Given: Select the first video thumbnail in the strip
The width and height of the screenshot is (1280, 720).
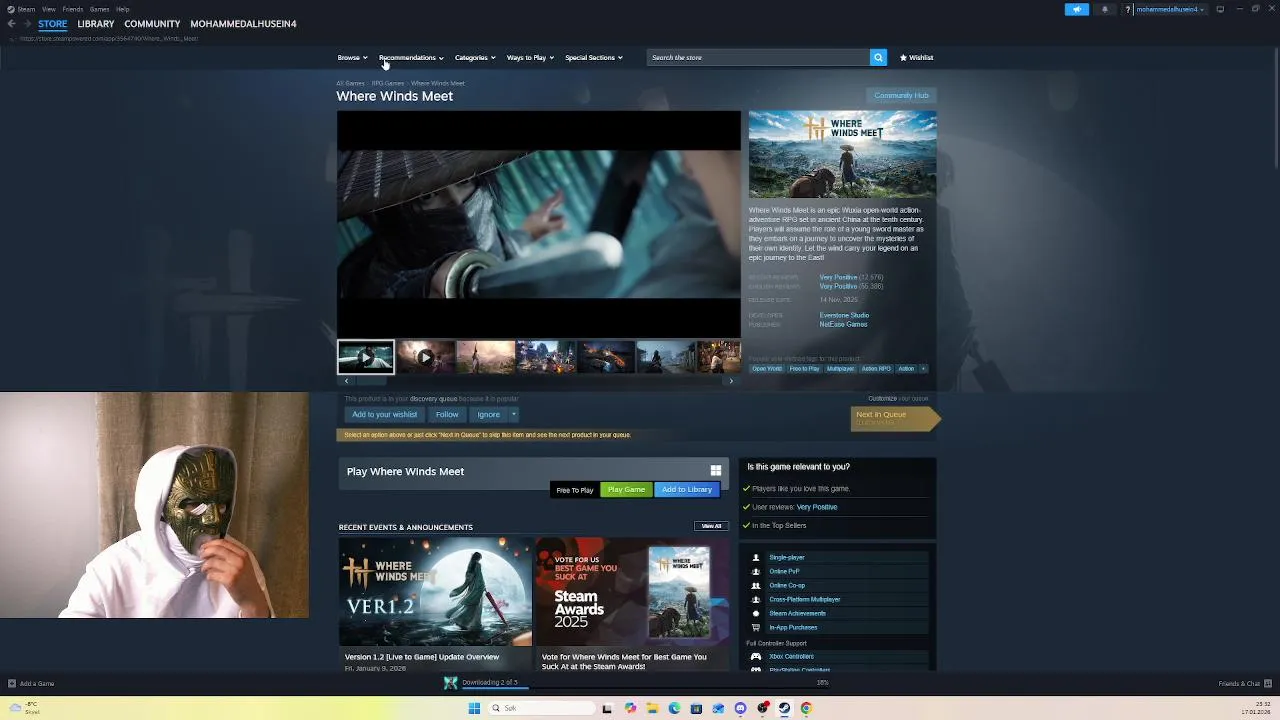Looking at the screenshot, I should (365, 356).
